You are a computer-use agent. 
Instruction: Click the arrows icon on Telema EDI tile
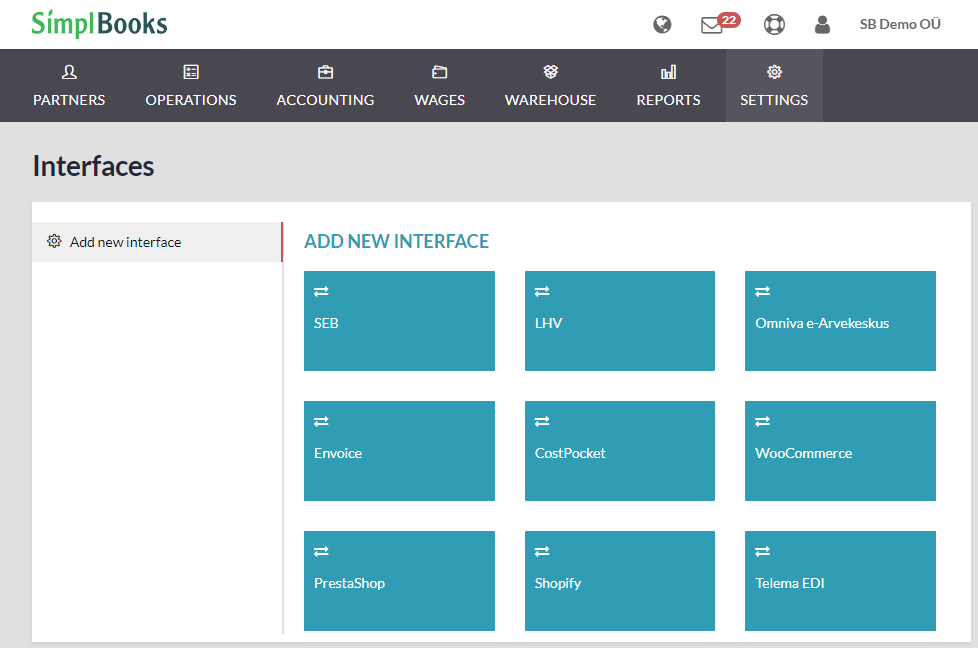[762, 551]
